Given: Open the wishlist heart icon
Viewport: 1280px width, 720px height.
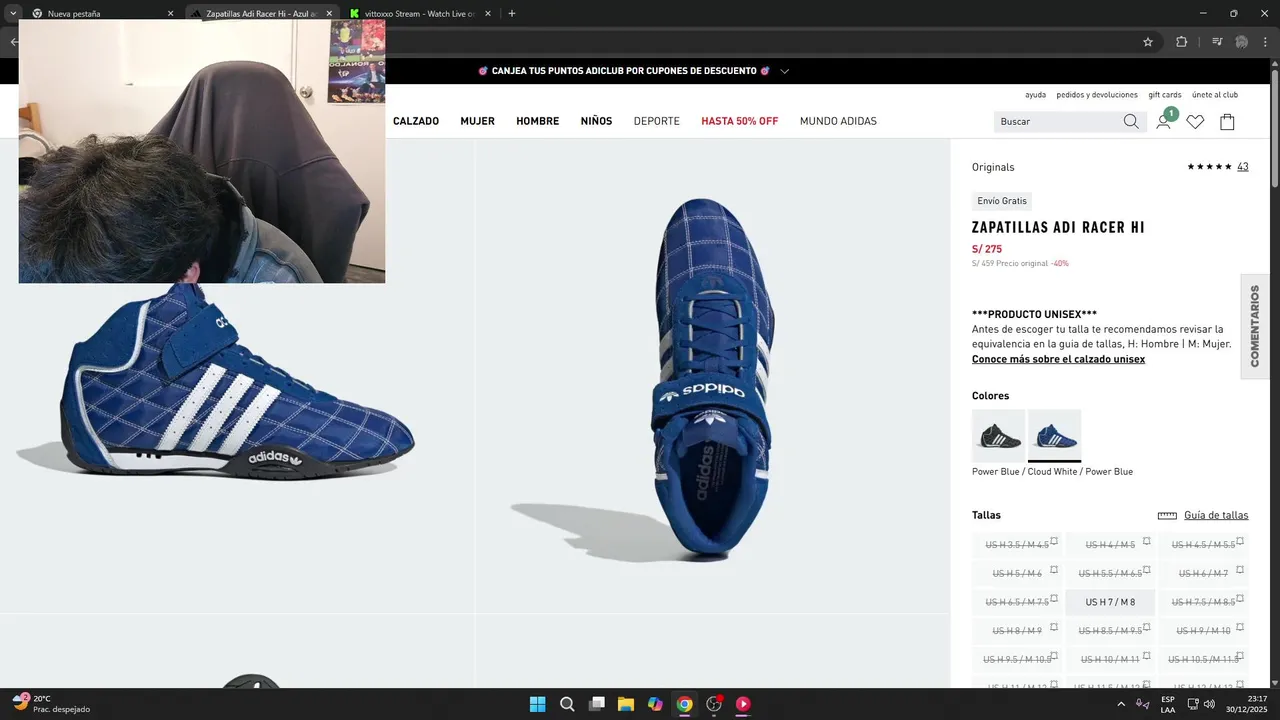Looking at the screenshot, I should coord(1195,122).
